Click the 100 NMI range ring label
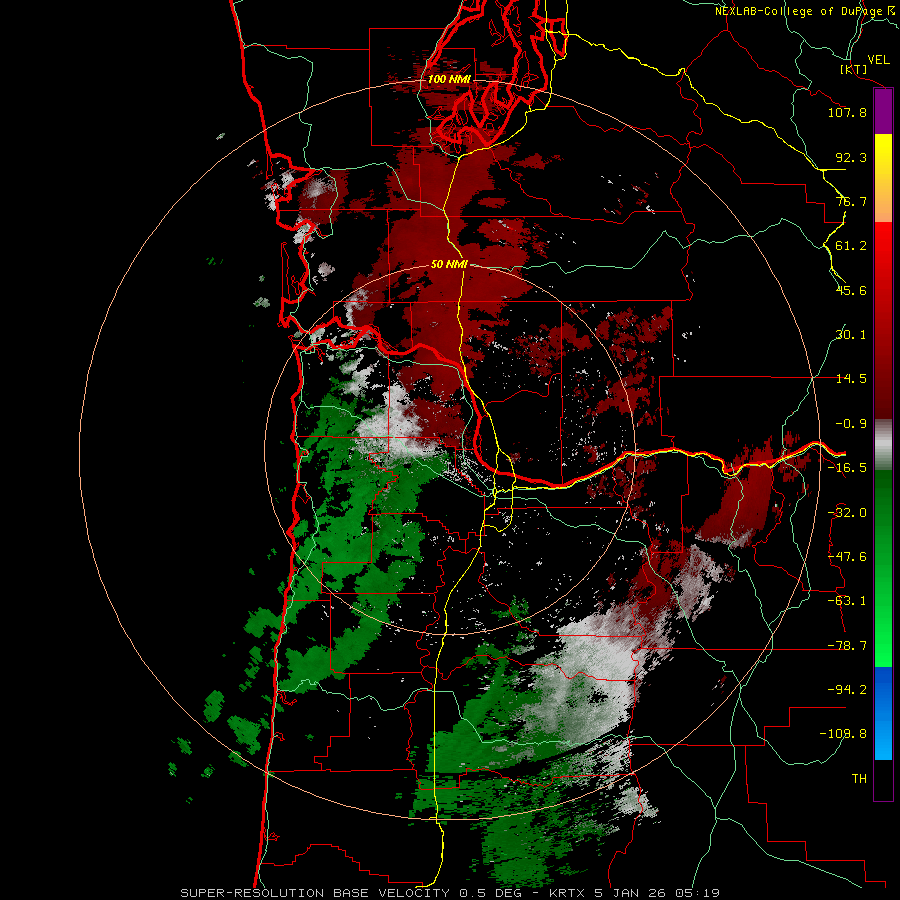The width and height of the screenshot is (900, 900). pyautogui.click(x=449, y=79)
